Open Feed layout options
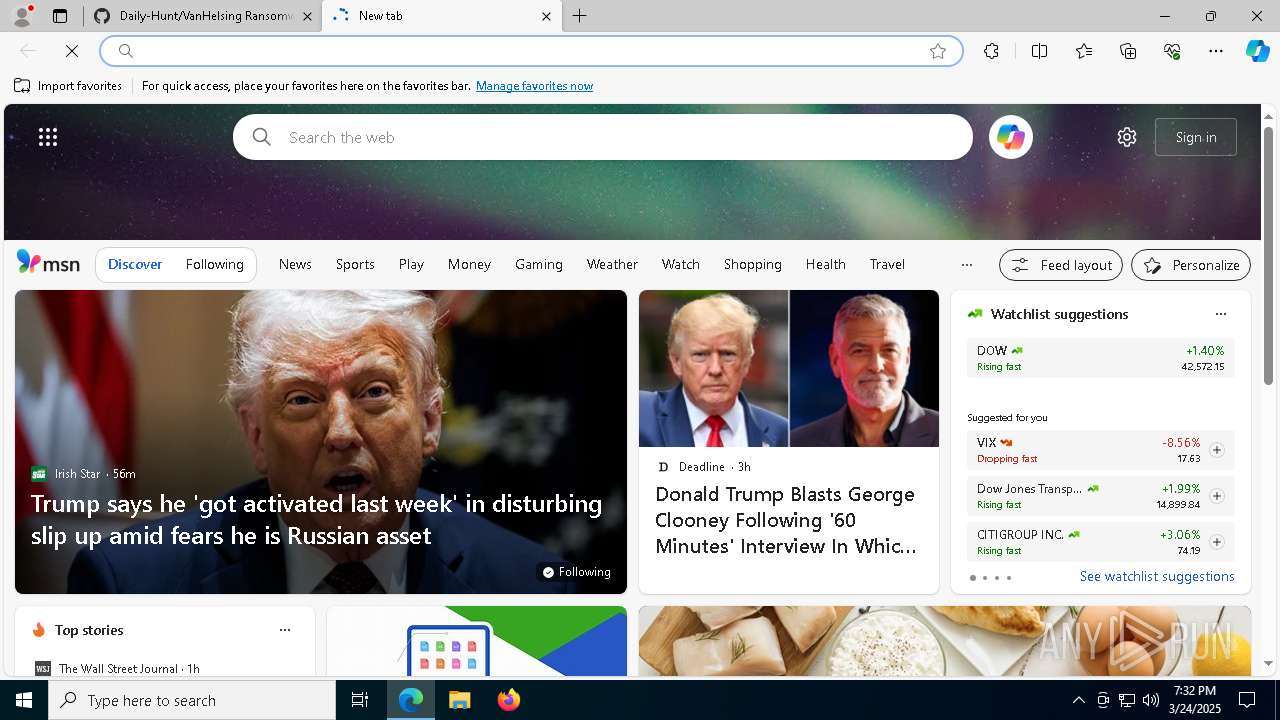Screen dimensions: 1280x720 click(1061, 265)
